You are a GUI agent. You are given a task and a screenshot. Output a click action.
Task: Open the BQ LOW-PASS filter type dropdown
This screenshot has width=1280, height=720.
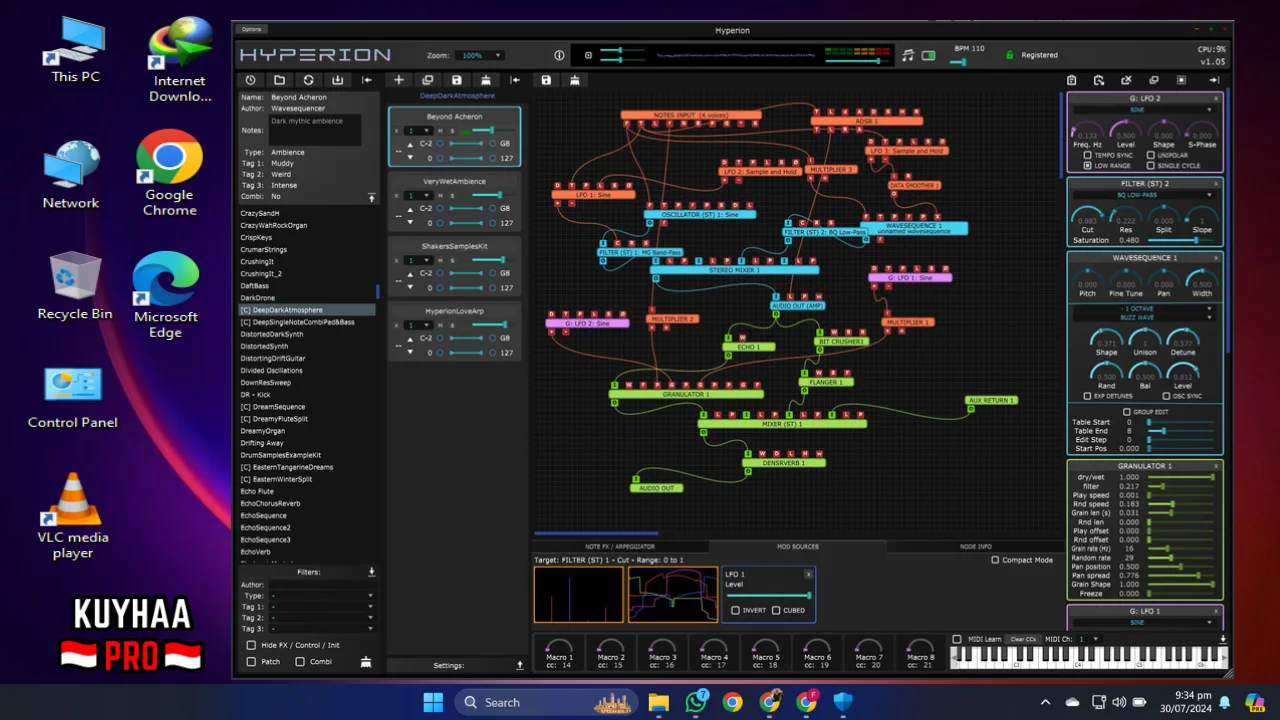(x=1144, y=195)
